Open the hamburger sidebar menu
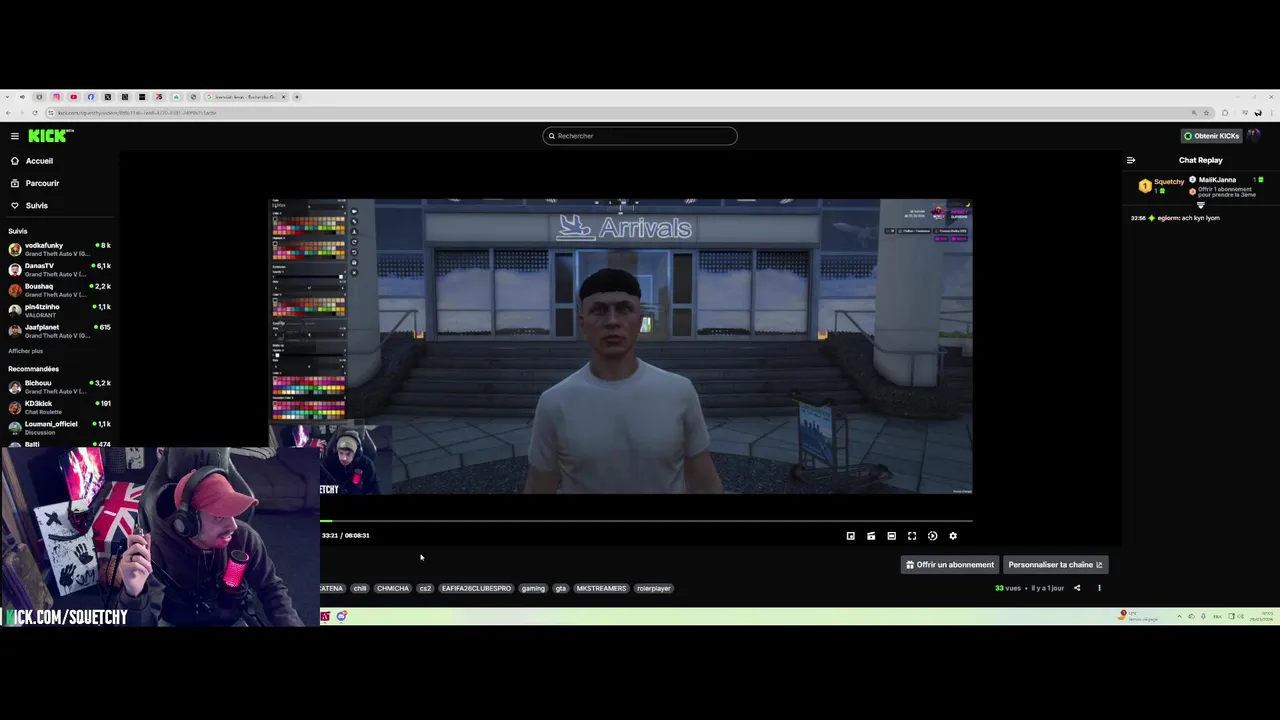The width and height of the screenshot is (1280, 720). coord(15,136)
